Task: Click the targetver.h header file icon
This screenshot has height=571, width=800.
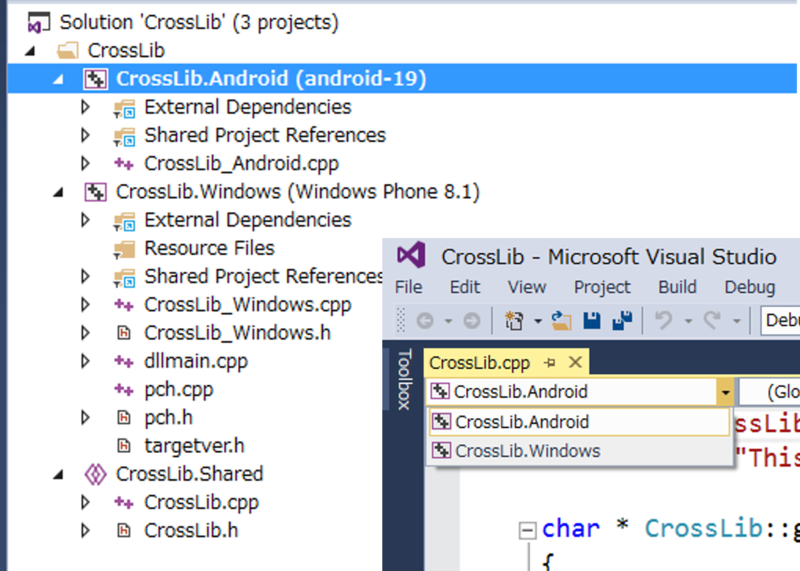Action: pyautogui.click(x=123, y=446)
